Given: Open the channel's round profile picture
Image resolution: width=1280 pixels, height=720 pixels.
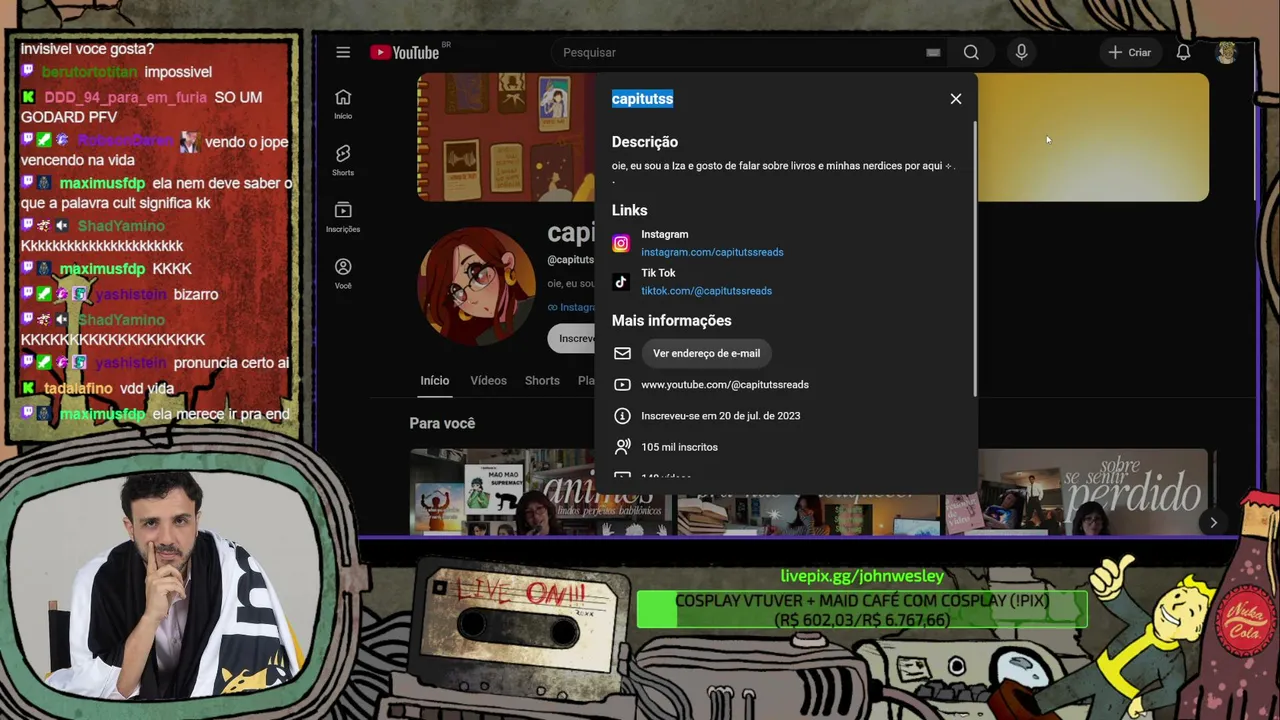Looking at the screenshot, I should click(x=476, y=285).
